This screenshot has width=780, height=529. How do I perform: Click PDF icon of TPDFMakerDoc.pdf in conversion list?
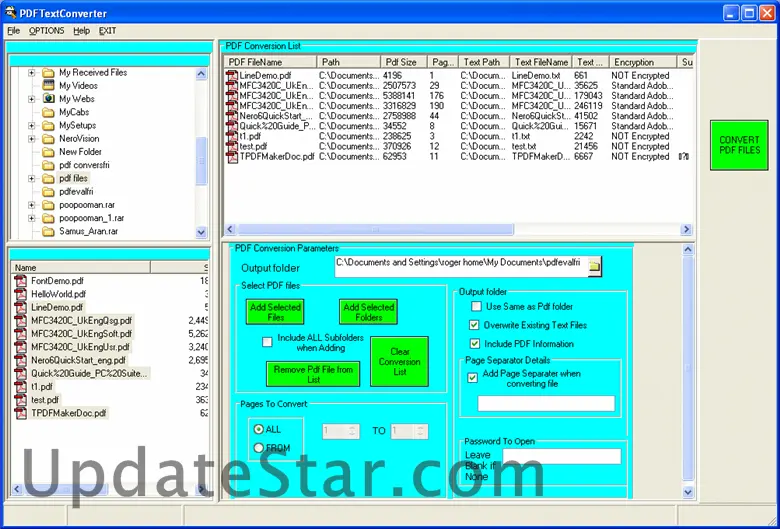[x=232, y=157]
